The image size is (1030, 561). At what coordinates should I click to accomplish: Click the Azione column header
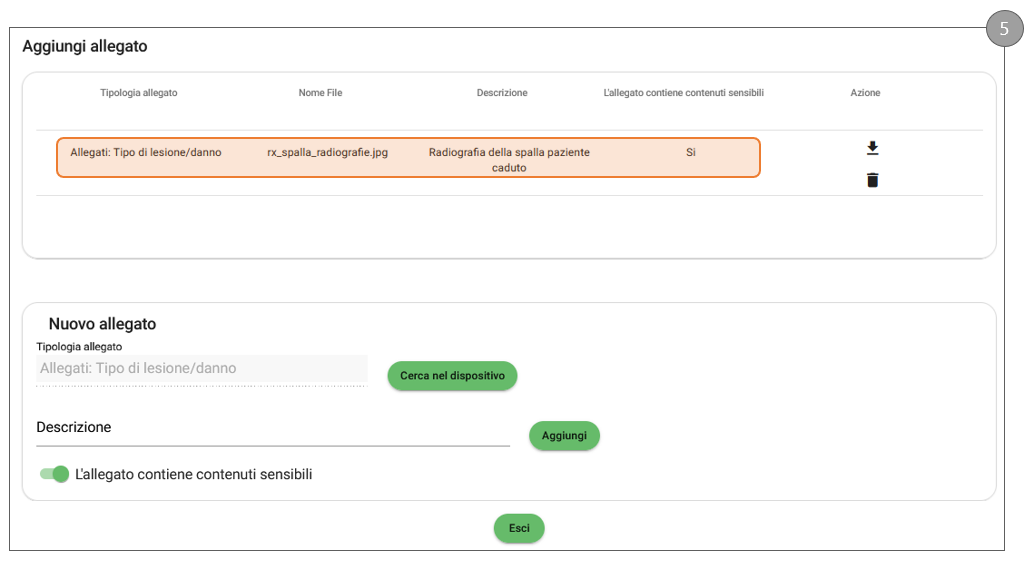tap(865, 93)
